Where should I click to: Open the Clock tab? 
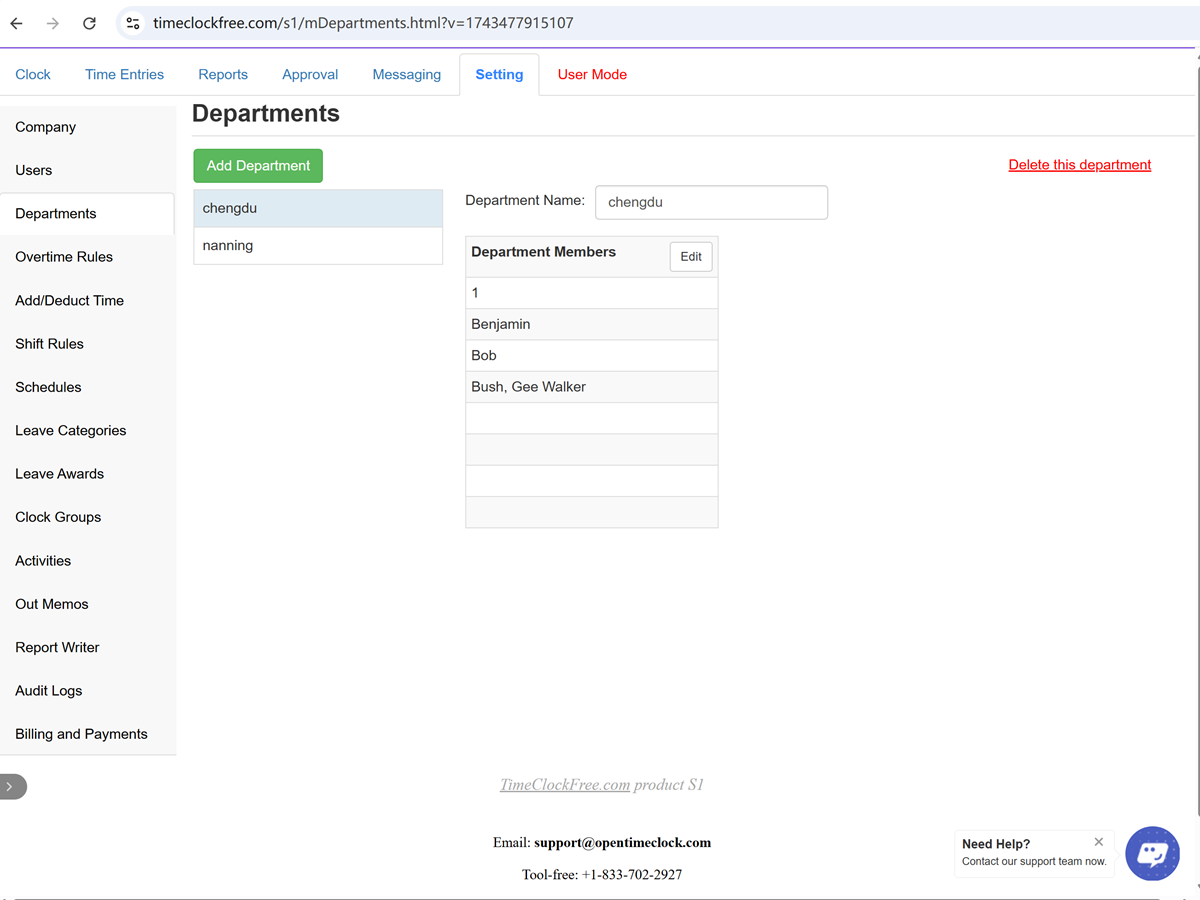tap(33, 74)
